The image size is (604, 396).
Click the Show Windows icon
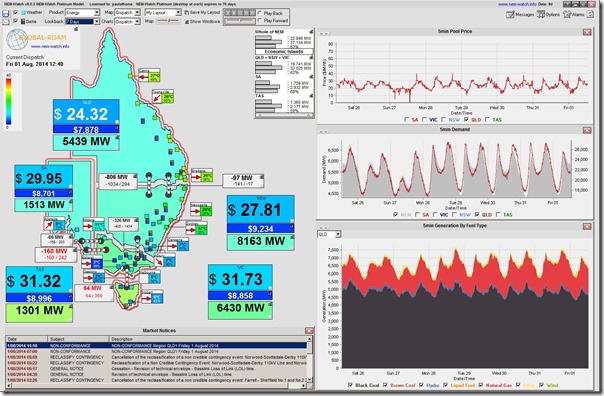[187, 22]
